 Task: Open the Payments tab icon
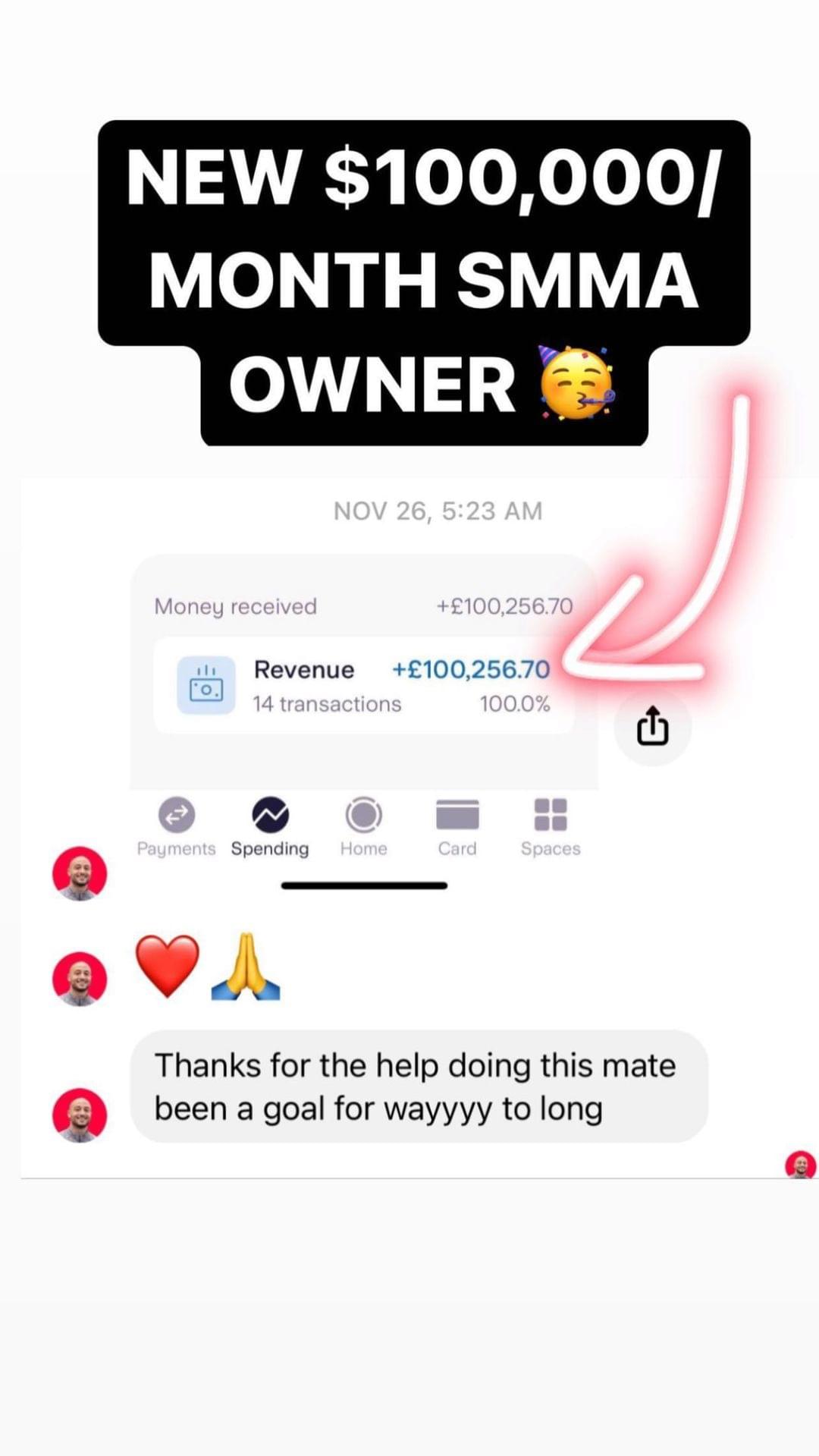click(x=177, y=815)
